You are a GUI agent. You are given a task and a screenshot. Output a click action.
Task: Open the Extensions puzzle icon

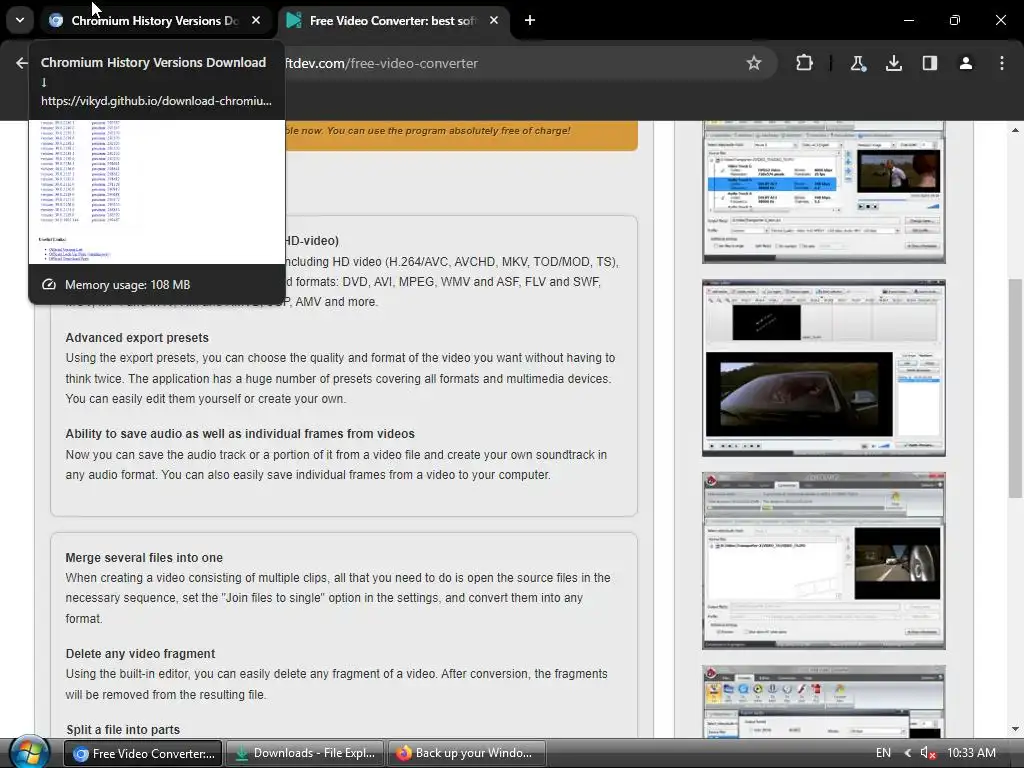804,63
